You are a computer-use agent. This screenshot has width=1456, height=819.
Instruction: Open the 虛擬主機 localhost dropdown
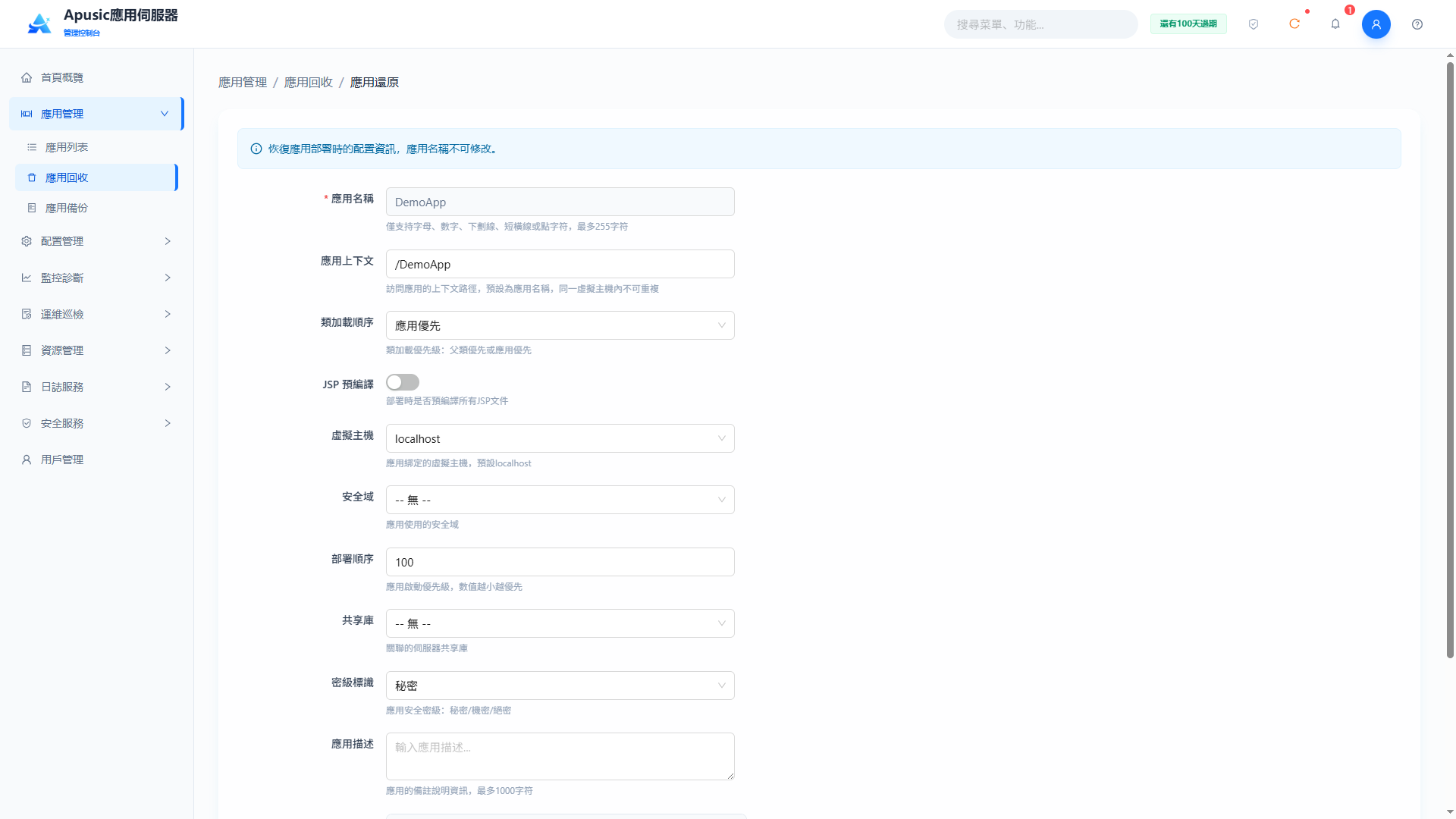coord(560,438)
